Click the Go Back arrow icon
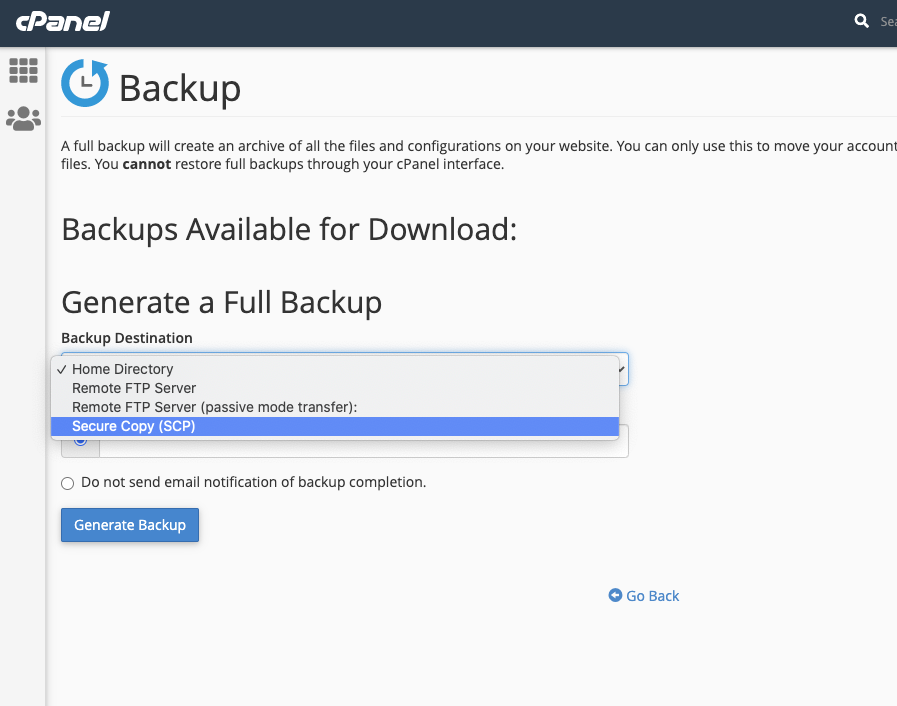This screenshot has width=897, height=706. [x=615, y=595]
